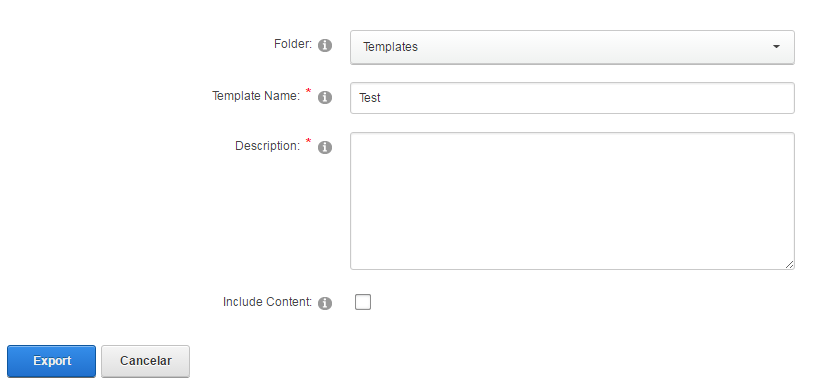Click the Template Name label text
The height and width of the screenshot is (382, 836).
pyautogui.click(x=256, y=96)
